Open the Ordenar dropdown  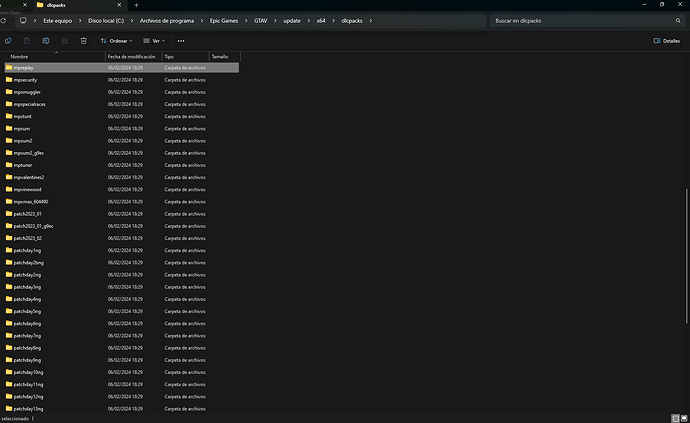117,41
